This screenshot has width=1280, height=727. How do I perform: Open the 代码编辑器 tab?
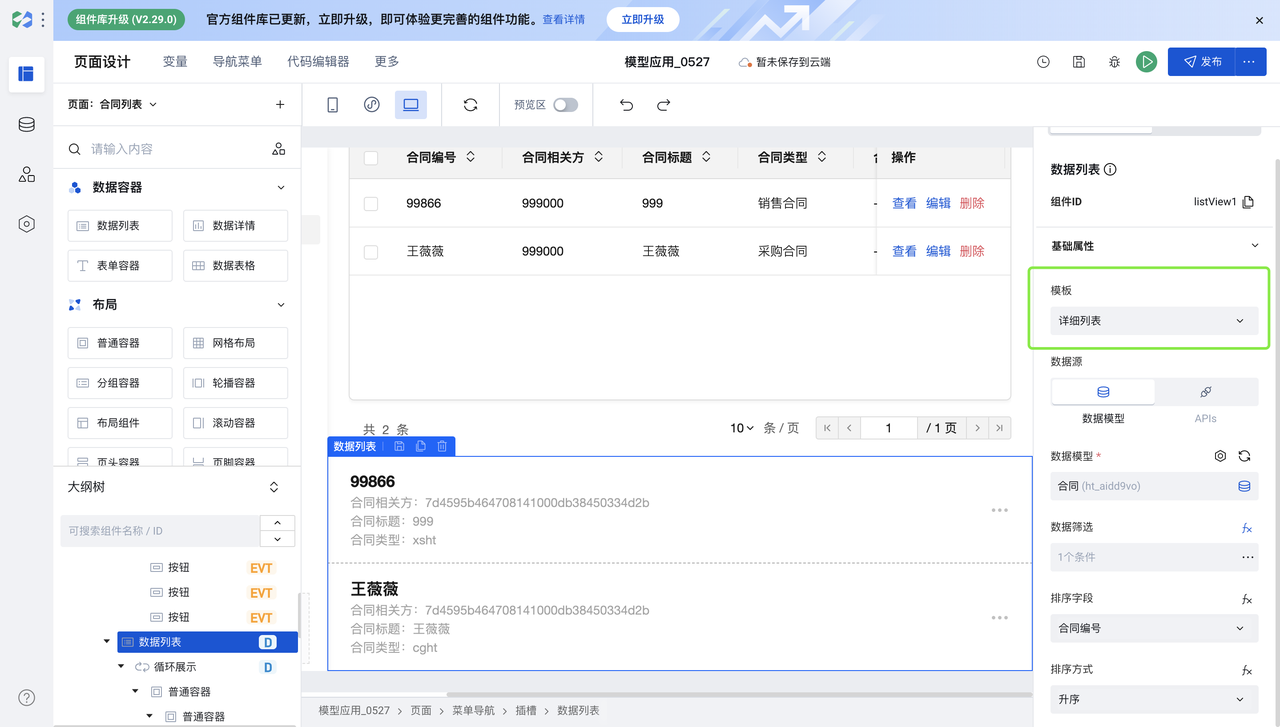click(318, 62)
